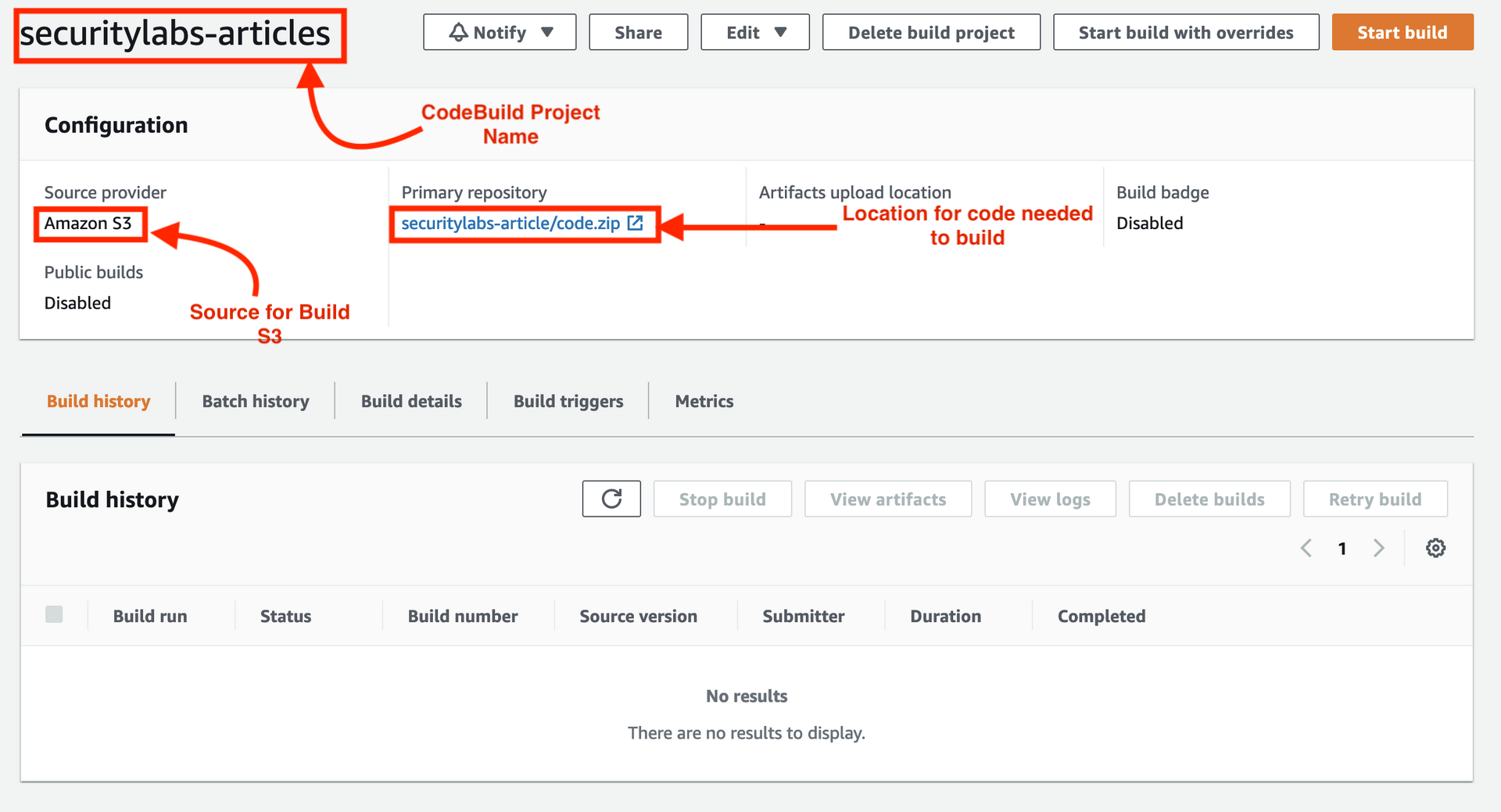Refresh the build history list
The height and width of the screenshot is (812, 1501).
click(x=611, y=499)
